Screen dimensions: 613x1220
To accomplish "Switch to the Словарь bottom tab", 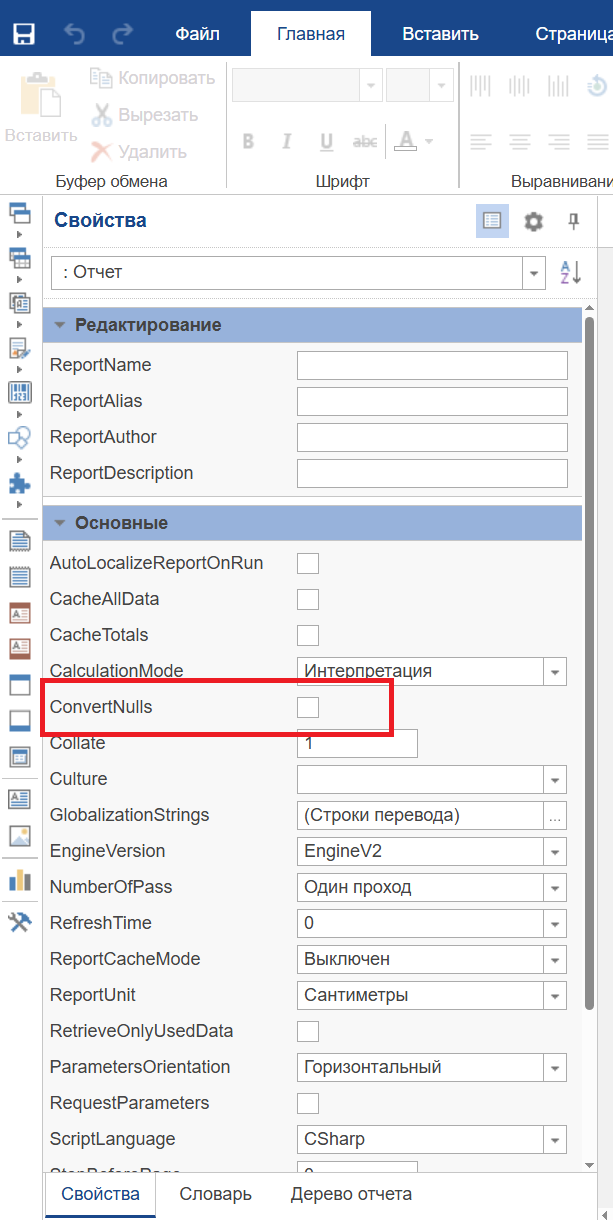I will coord(215,1194).
